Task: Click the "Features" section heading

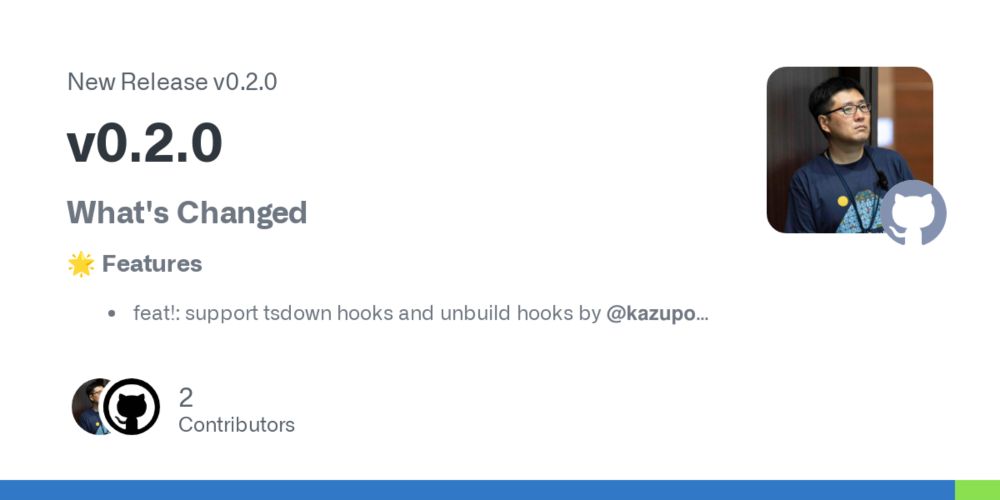Action: [x=152, y=263]
